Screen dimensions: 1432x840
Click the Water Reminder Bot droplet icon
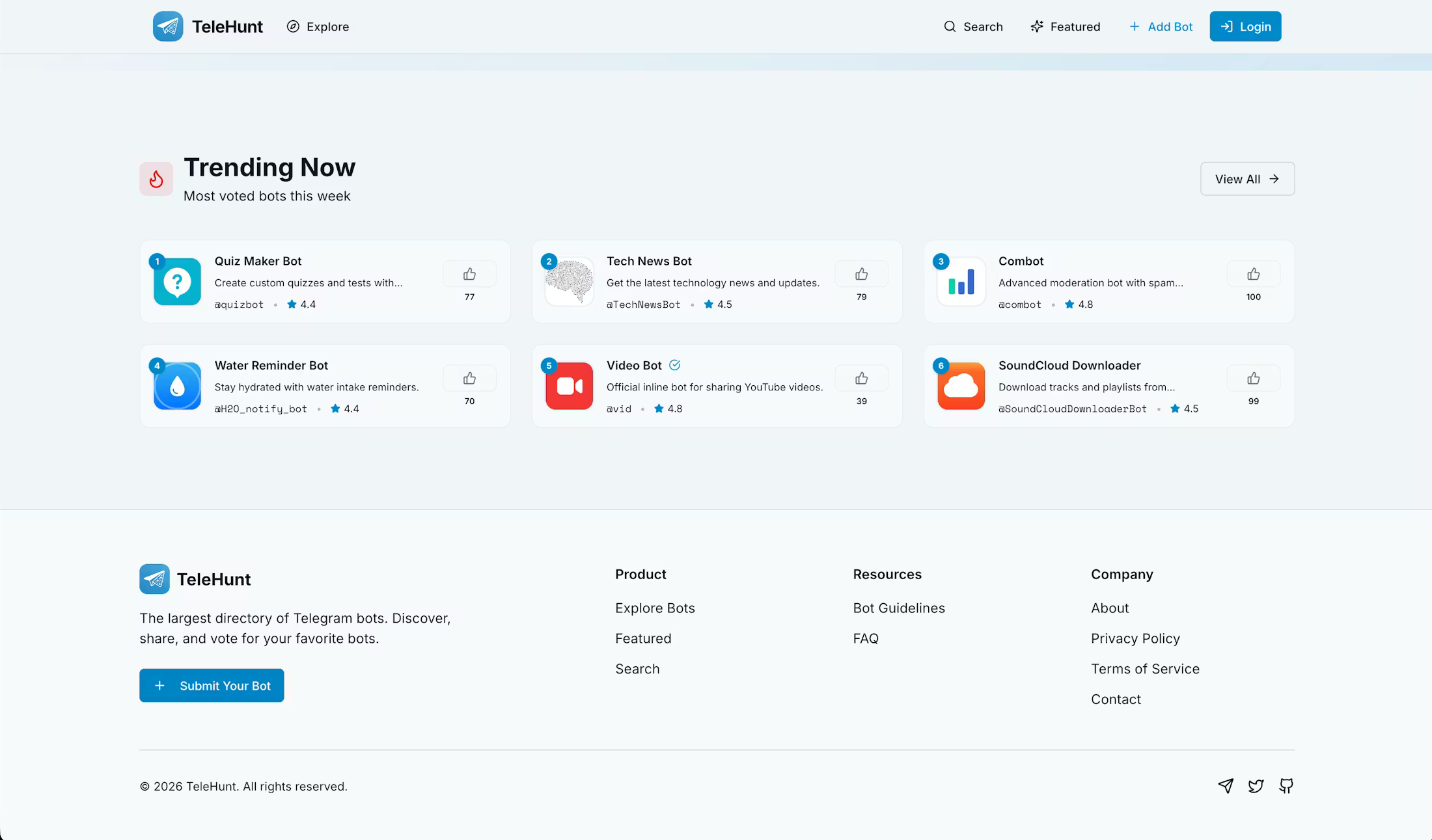(x=177, y=386)
